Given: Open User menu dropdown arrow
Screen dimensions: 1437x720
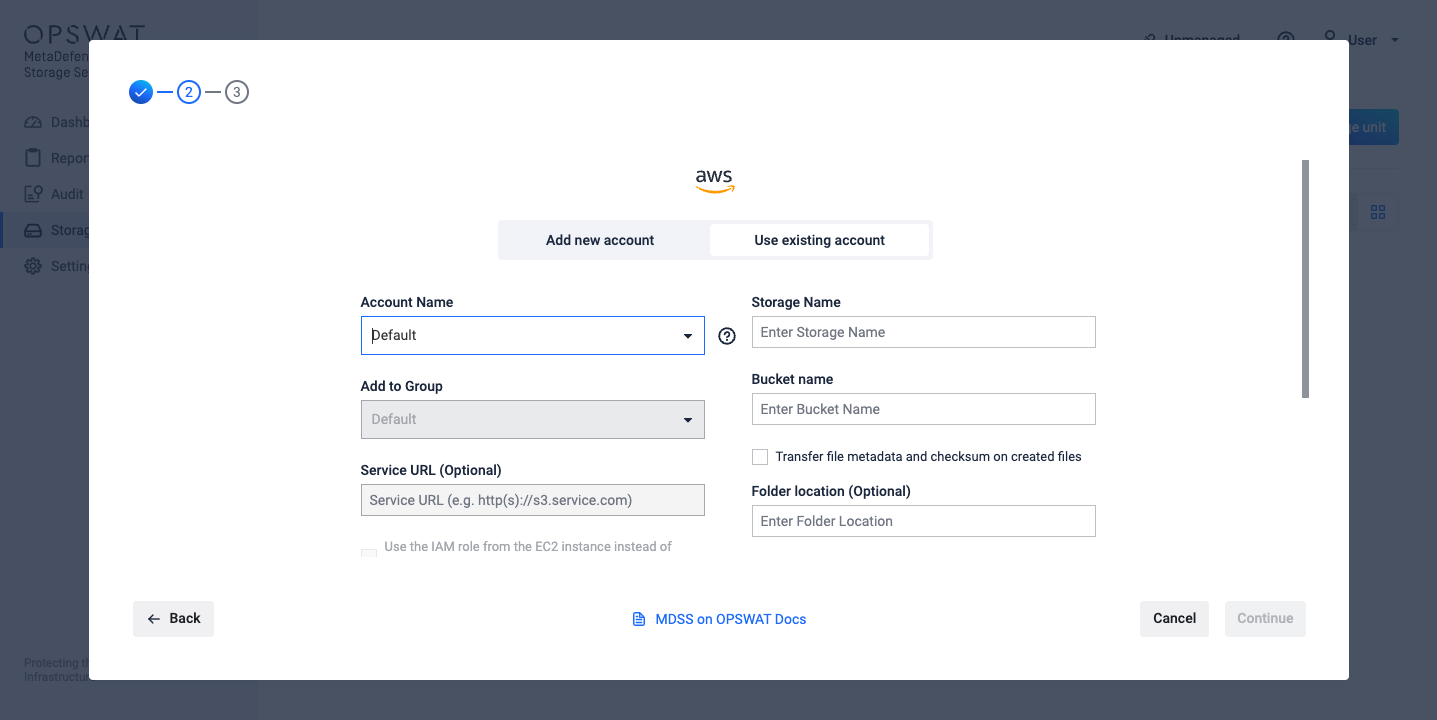Looking at the screenshot, I should 1394,41.
